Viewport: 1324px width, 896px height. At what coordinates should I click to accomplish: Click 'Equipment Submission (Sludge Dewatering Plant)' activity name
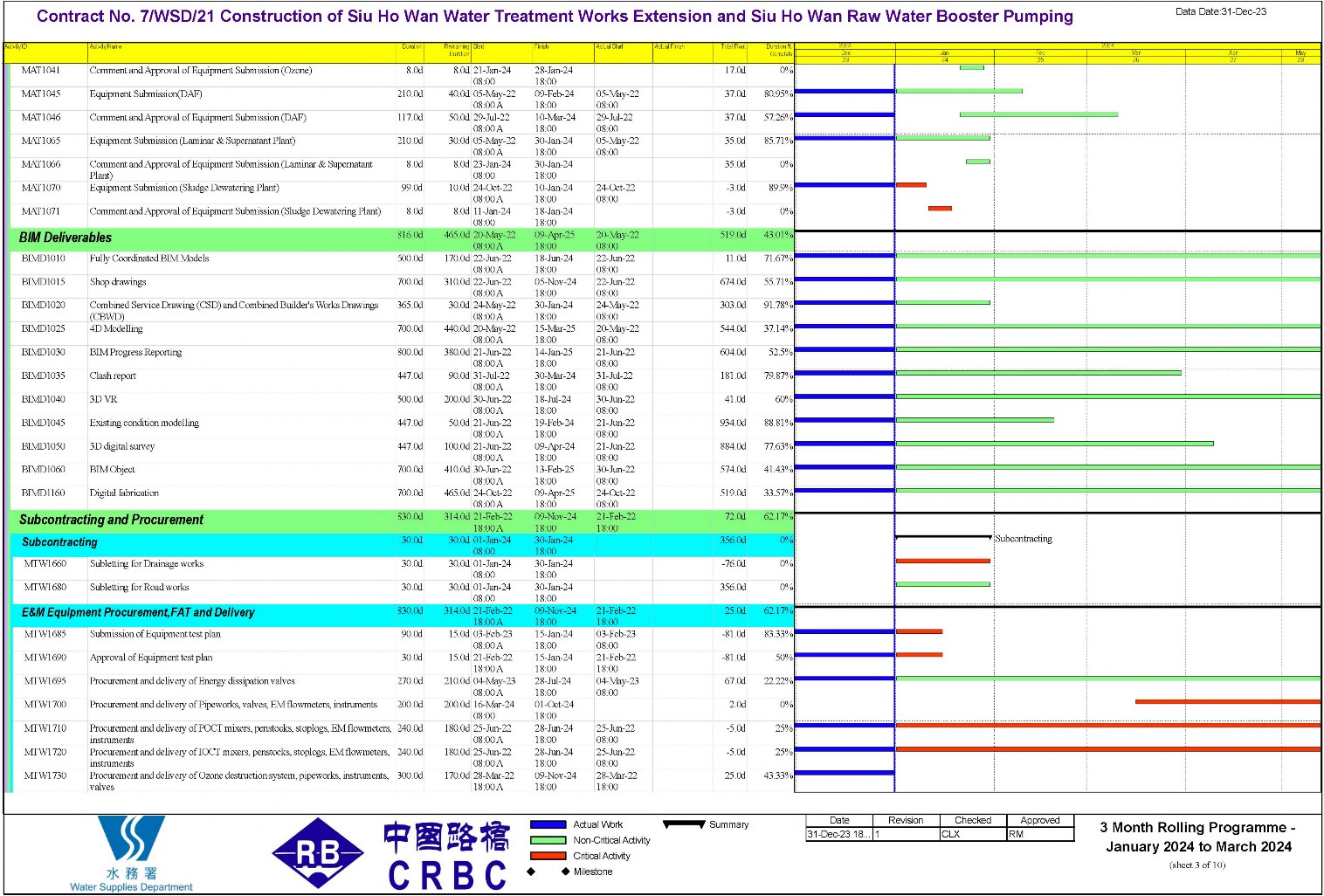184,188
